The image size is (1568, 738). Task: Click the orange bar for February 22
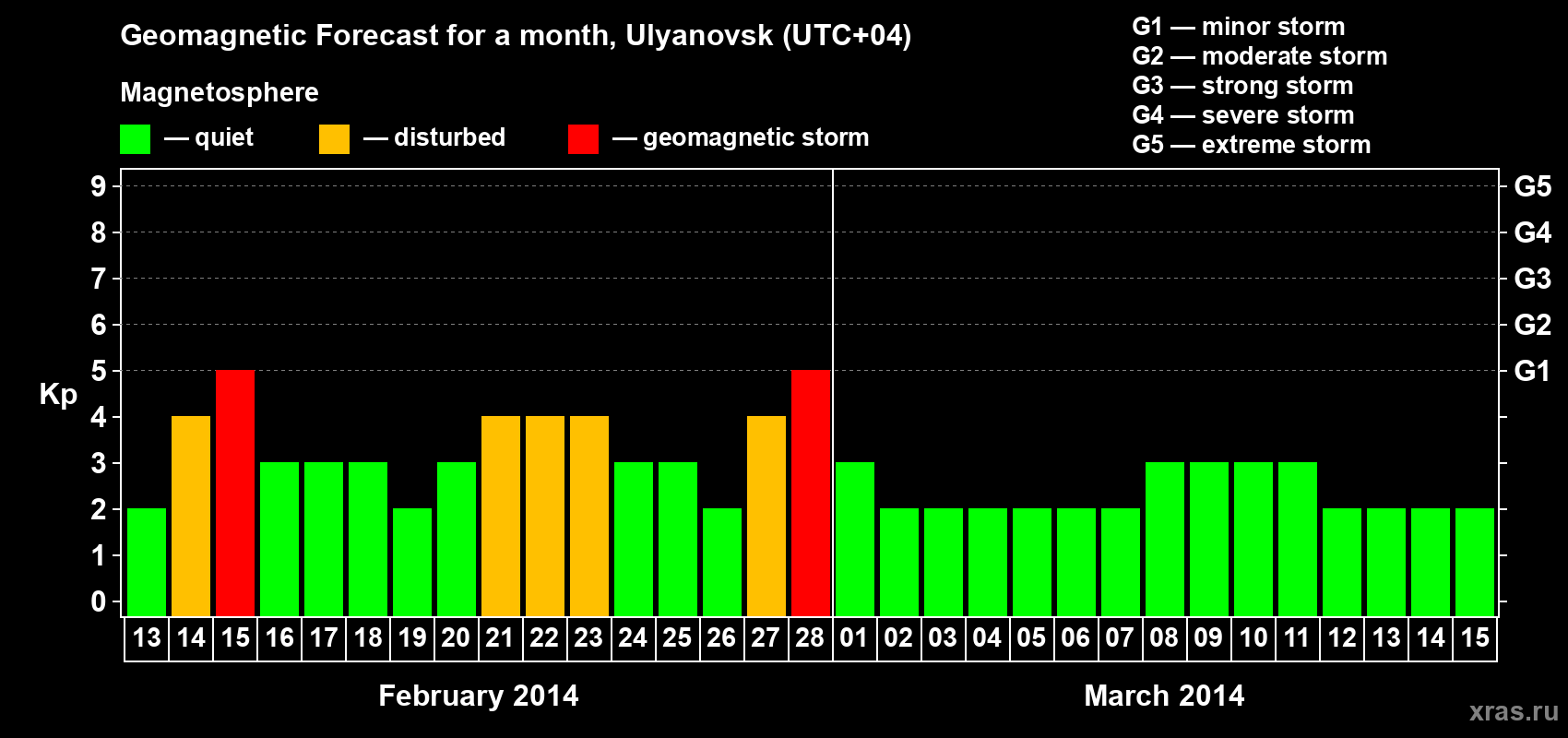click(545, 517)
